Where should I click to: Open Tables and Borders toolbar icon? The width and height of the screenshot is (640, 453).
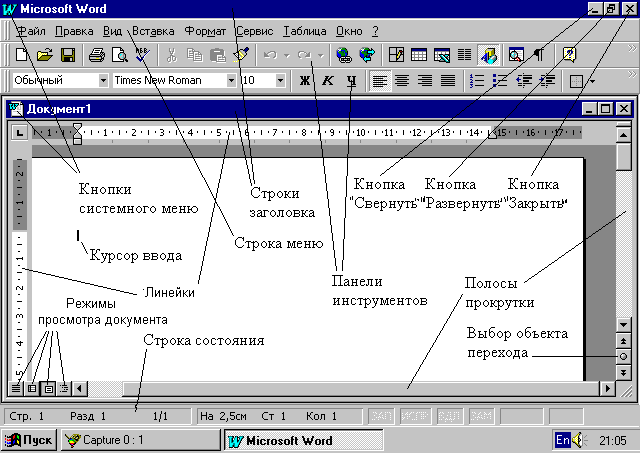pos(396,54)
